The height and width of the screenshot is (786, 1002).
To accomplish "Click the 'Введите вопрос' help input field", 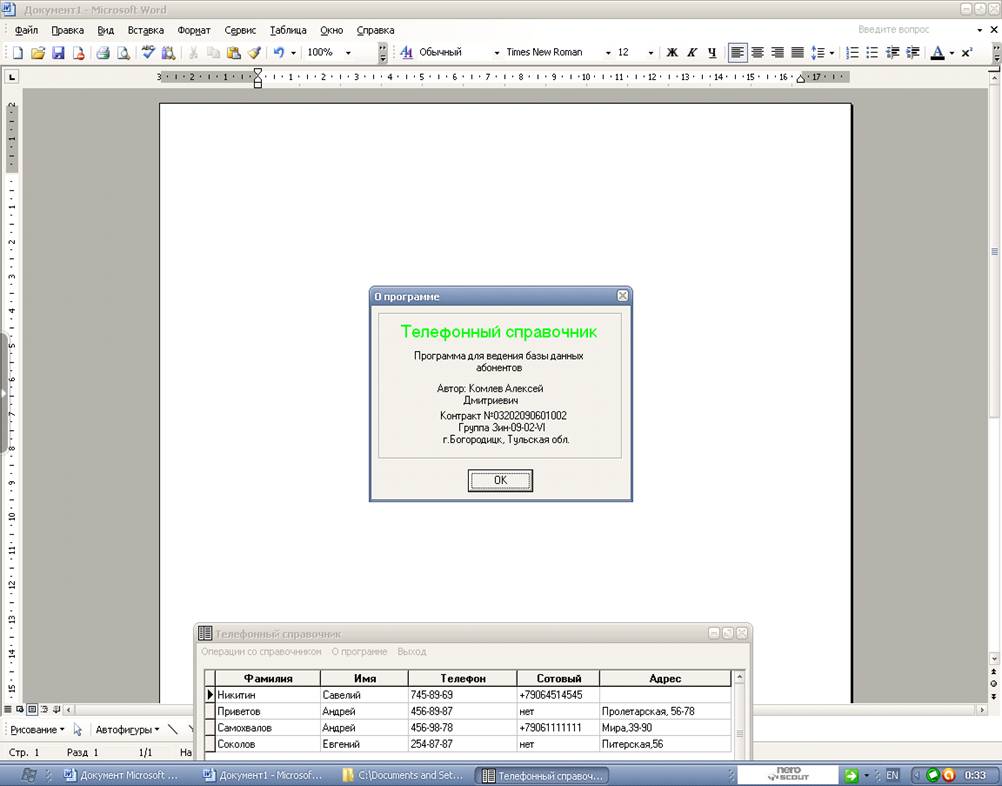I will (x=900, y=30).
